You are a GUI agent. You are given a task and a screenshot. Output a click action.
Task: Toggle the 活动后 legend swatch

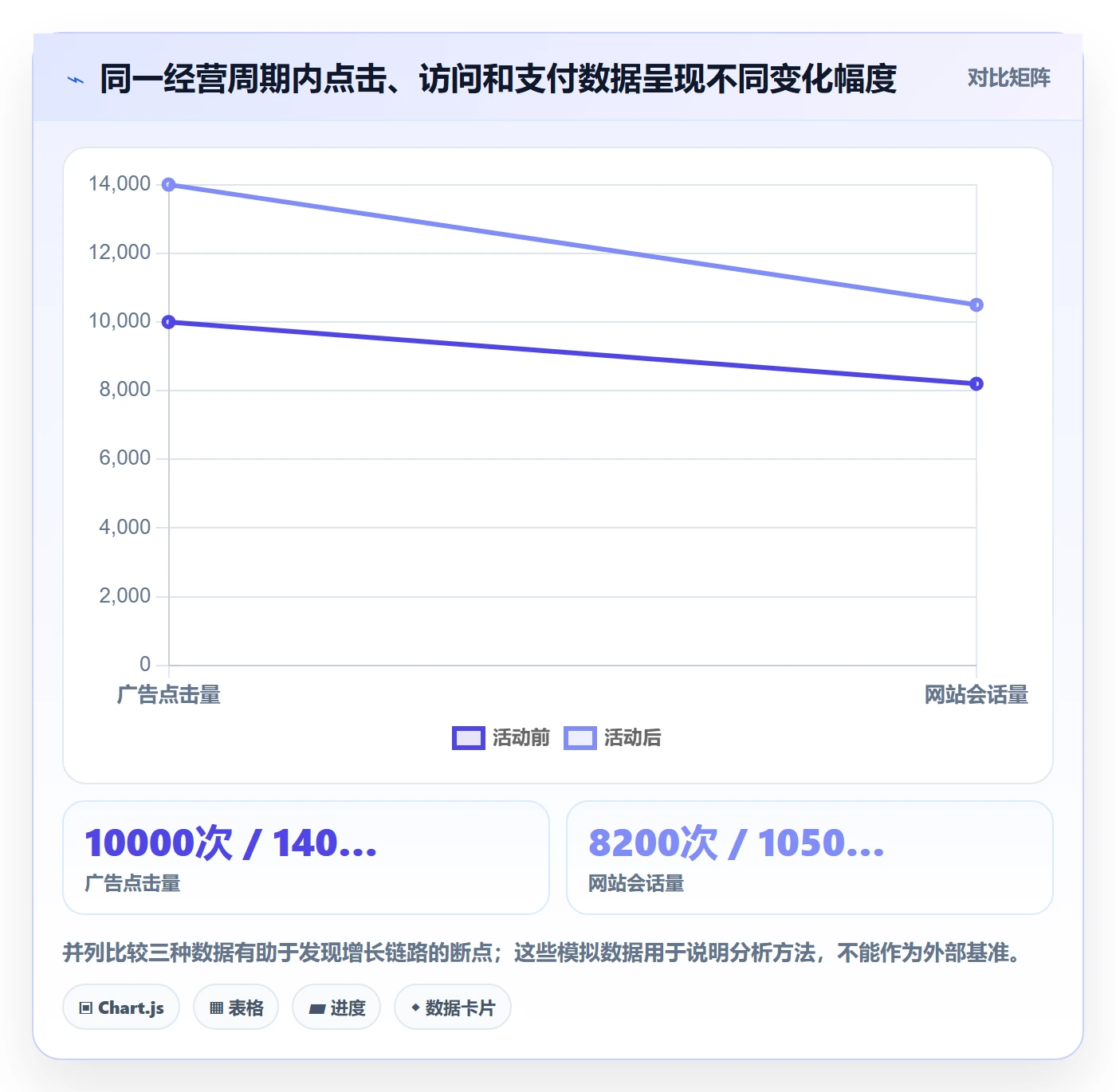580,738
